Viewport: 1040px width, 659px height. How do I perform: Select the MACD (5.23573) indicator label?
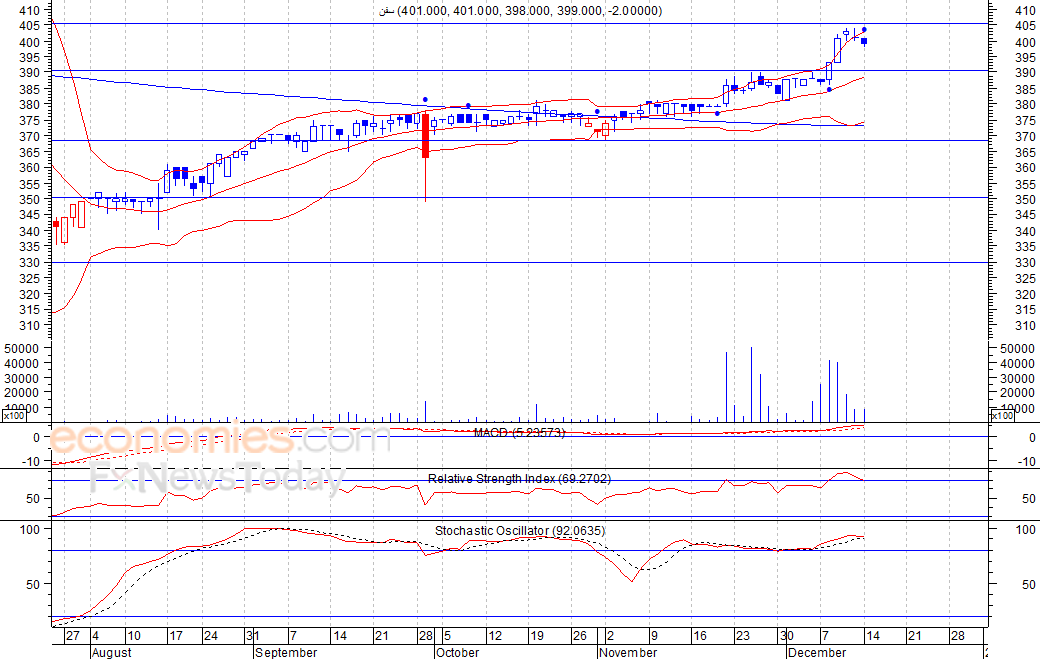click(519, 432)
